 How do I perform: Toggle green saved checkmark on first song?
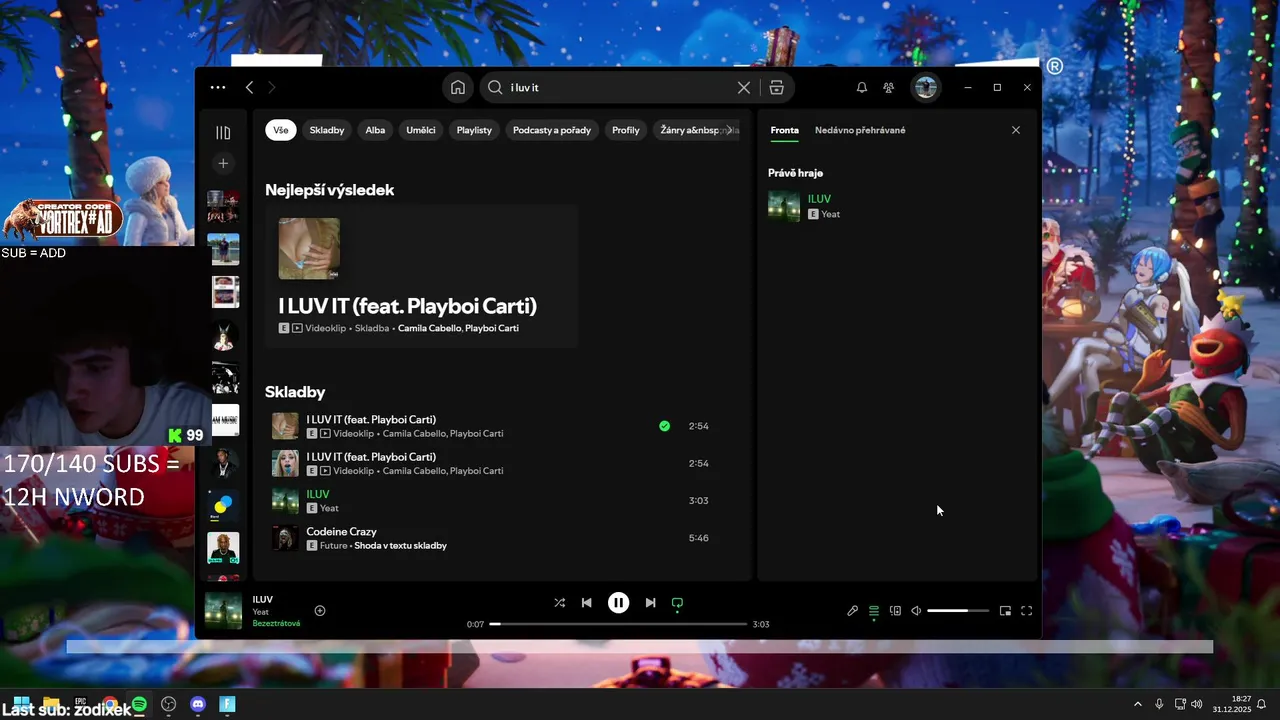tap(664, 426)
